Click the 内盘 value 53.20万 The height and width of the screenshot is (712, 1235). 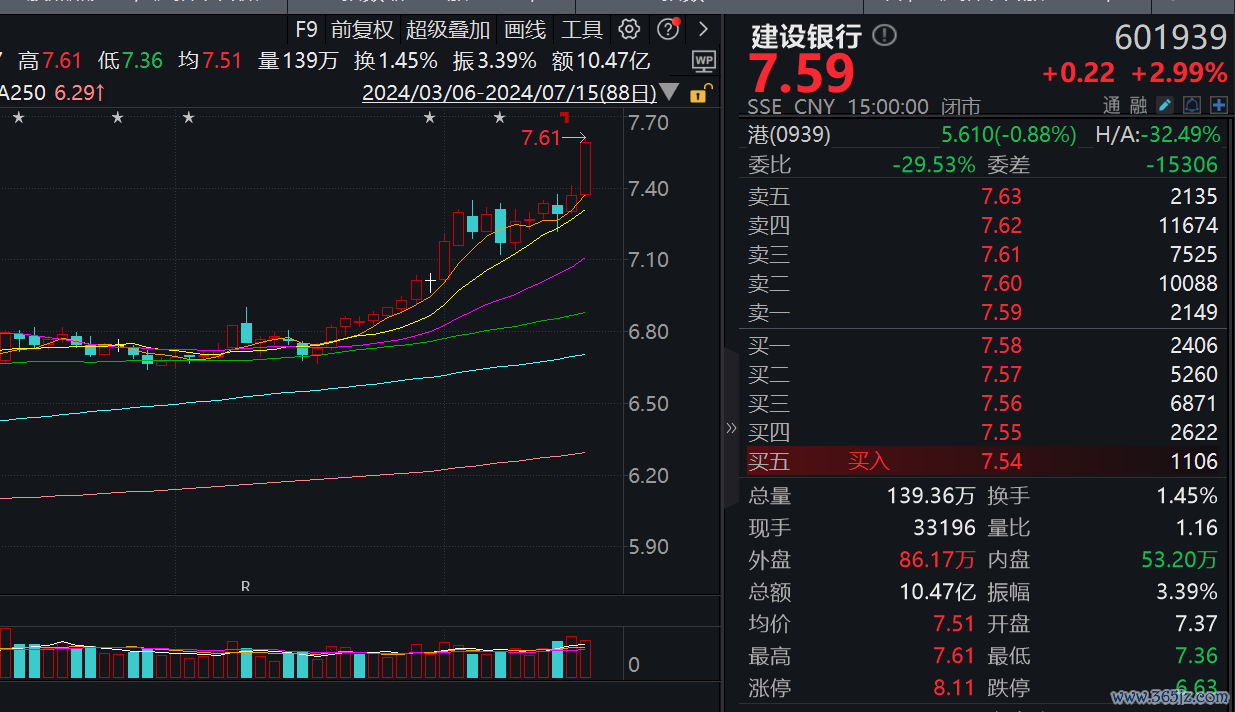click(1180, 559)
